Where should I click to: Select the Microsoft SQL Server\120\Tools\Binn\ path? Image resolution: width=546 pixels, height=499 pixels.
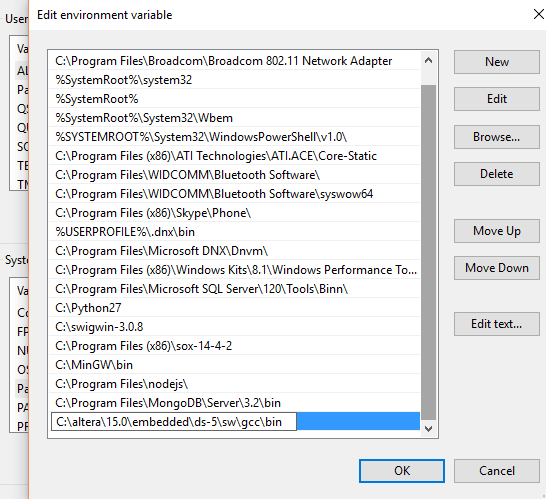click(x=234, y=289)
